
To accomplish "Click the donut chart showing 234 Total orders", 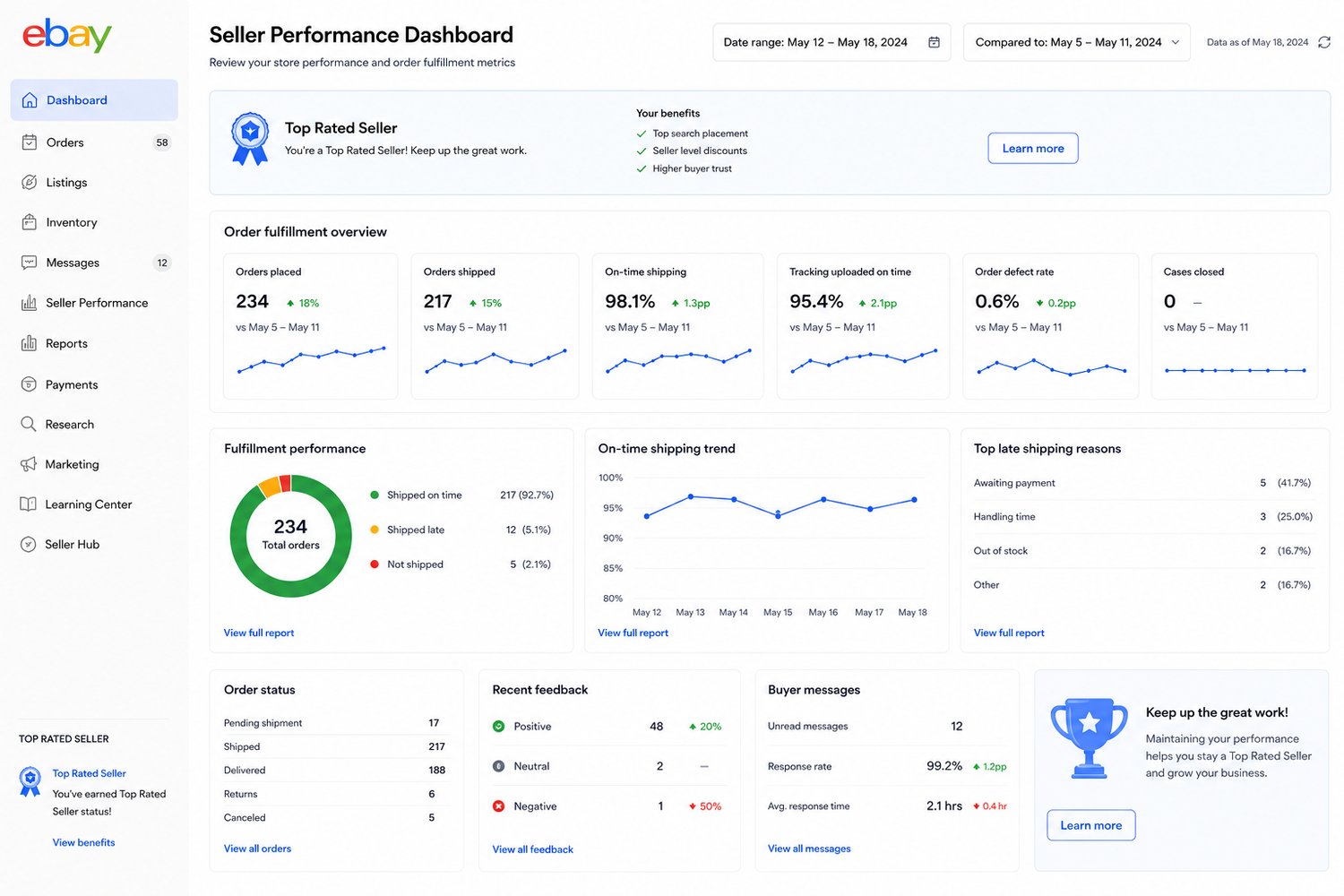I will pos(290,536).
